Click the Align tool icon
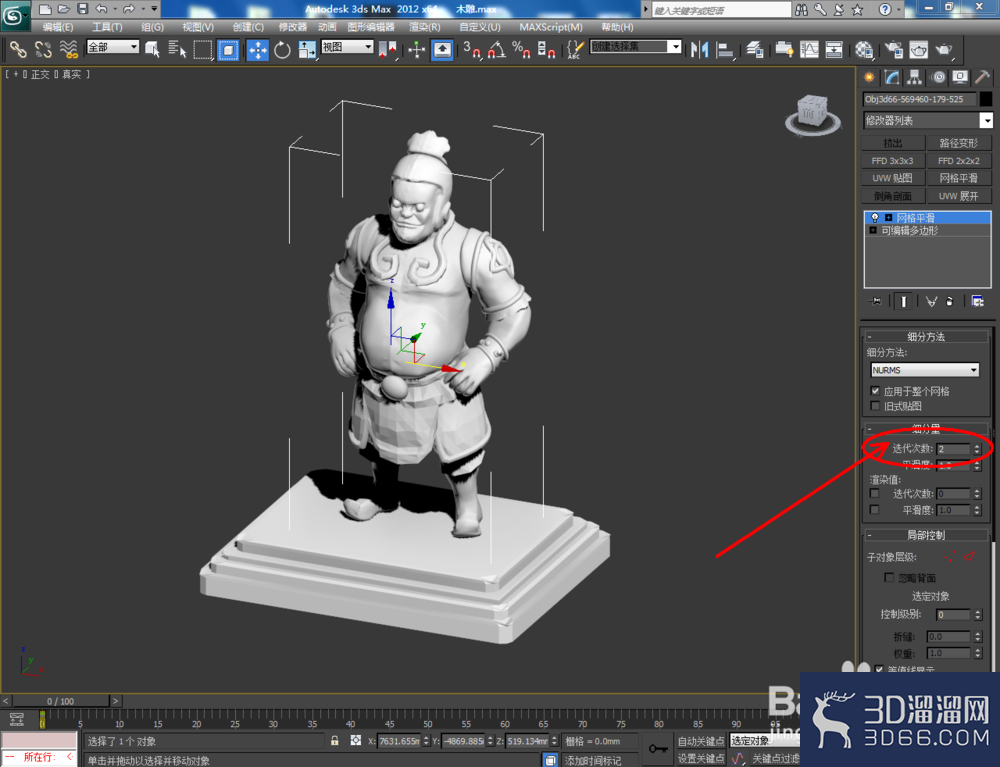Screen dimensions: 1000x767 (x=725, y=49)
